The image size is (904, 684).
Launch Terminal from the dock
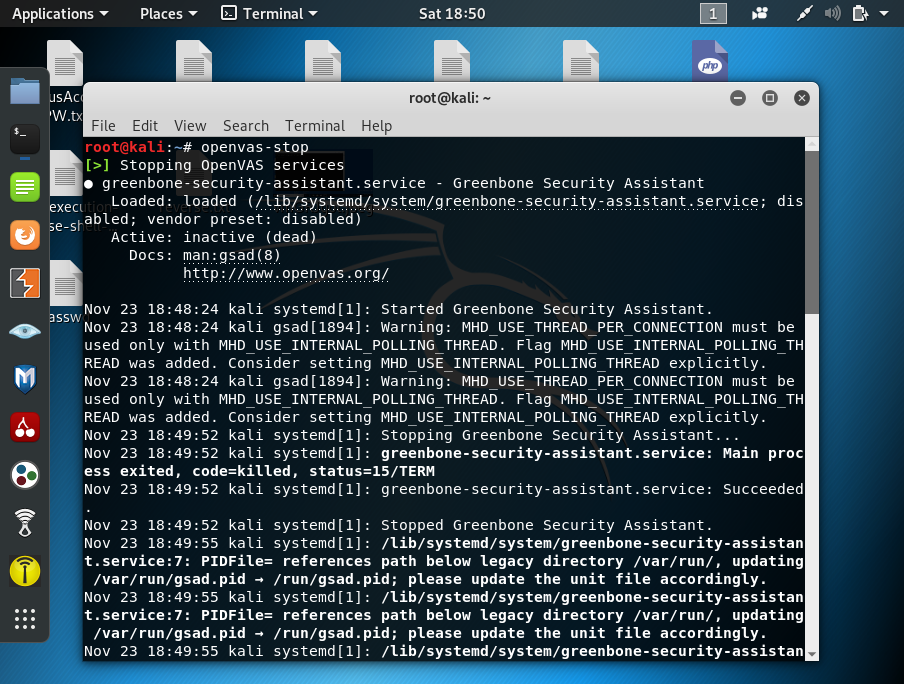point(25,139)
